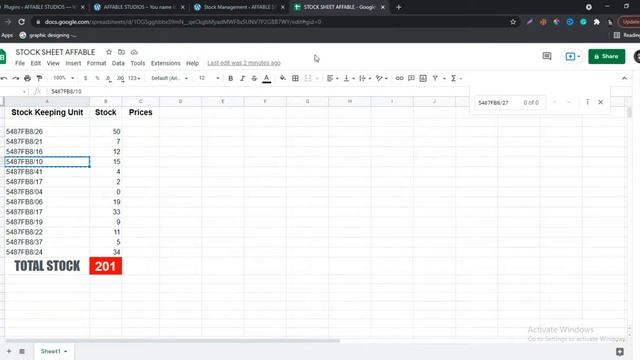Redo the last action

pyautogui.click(x=16, y=78)
